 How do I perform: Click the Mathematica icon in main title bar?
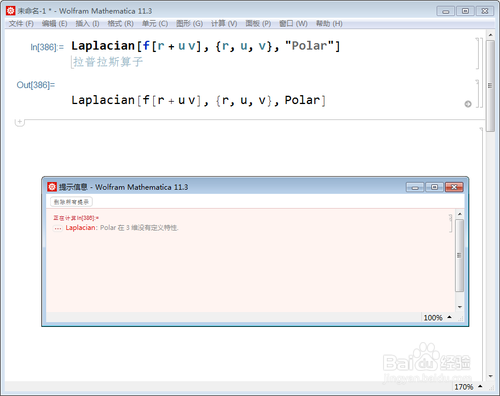click(11, 11)
